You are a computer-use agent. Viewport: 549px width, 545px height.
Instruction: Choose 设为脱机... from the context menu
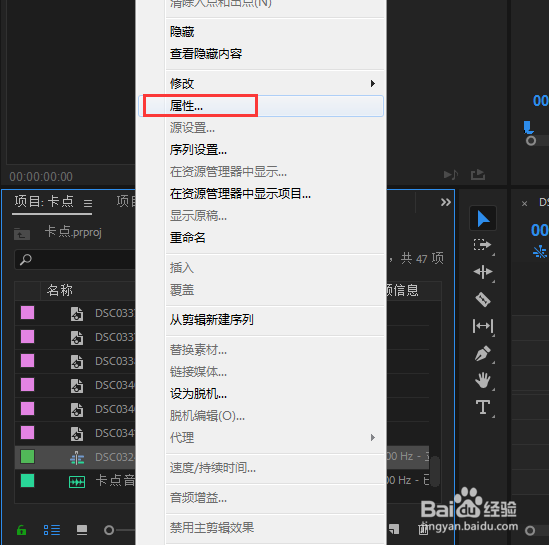point(261,394)
